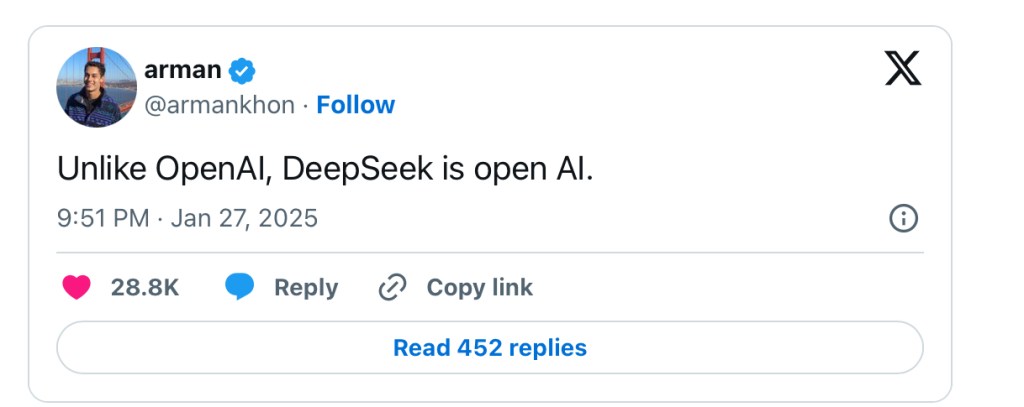Click the chain link copy icon
This screenshot has width=1024, height=407.
(x=392, y=288)
